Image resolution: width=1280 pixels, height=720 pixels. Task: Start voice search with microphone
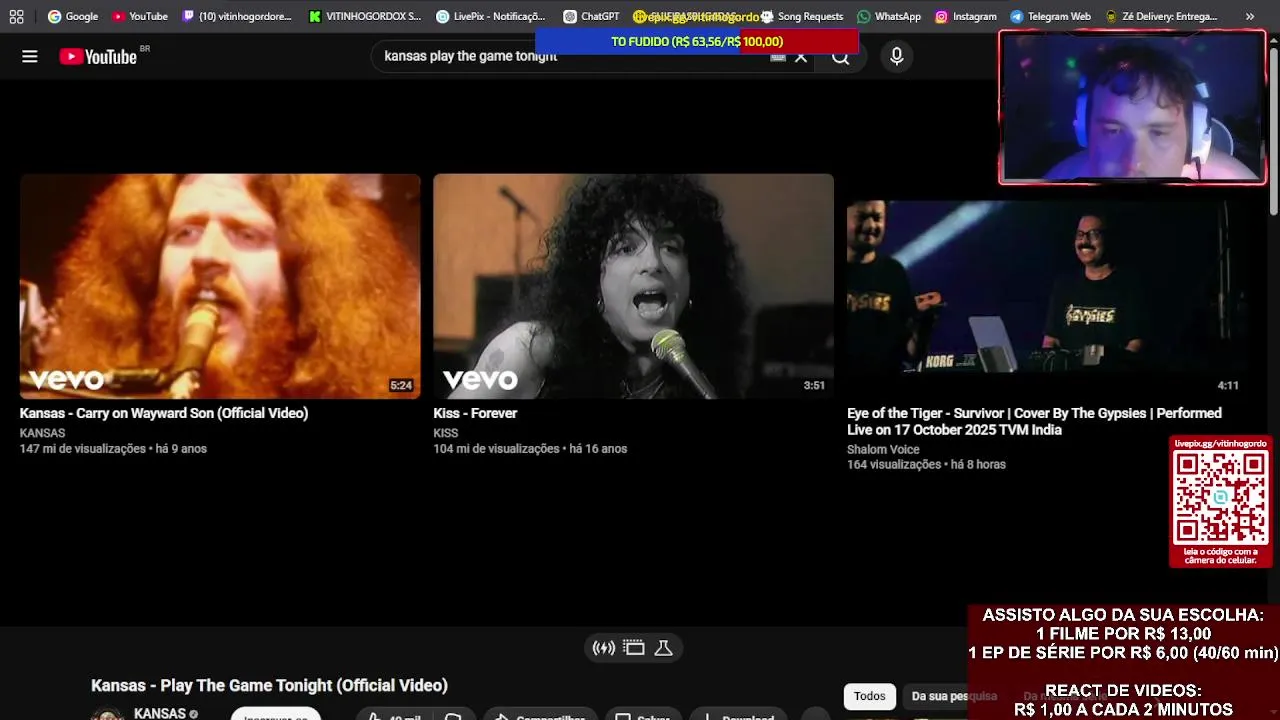(x=897, y=57)
